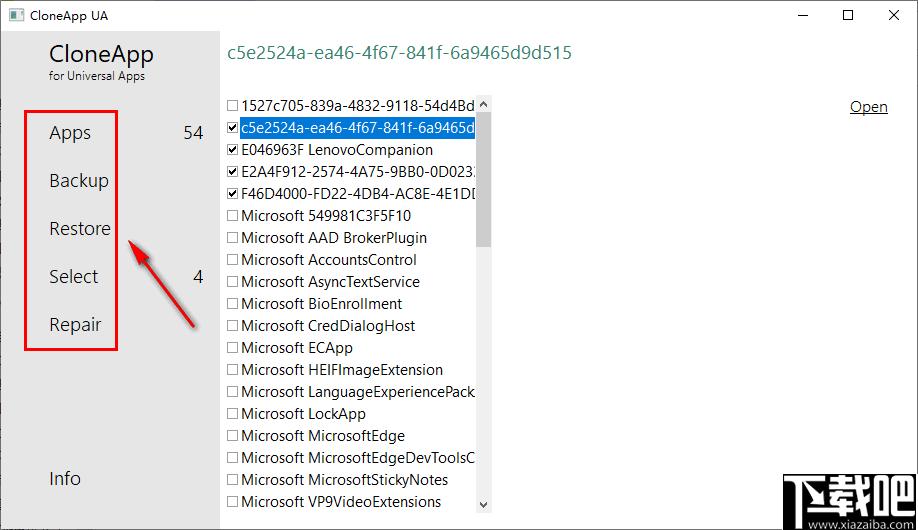Select the 1527c705-839a-4832 list row text
This screenshot has width=918, height=530.
(358, 105)
